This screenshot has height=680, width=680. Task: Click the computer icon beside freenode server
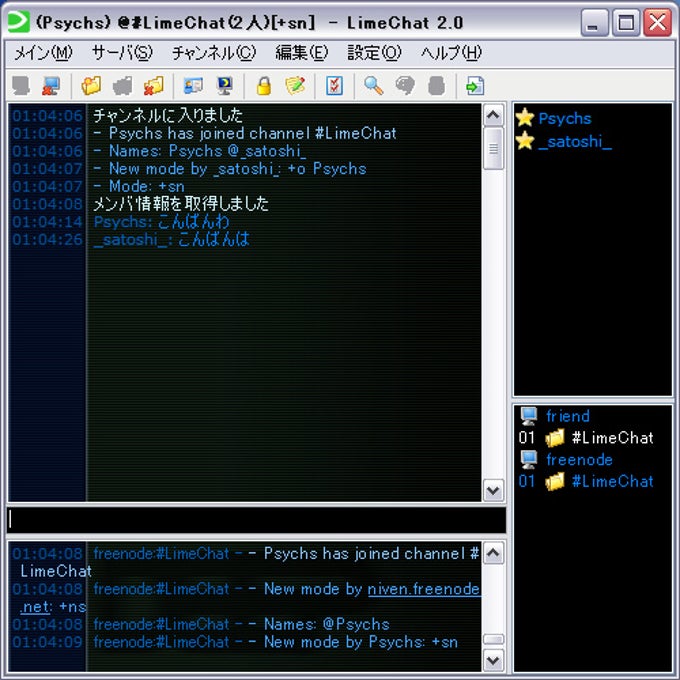click(x=529, y=459)
